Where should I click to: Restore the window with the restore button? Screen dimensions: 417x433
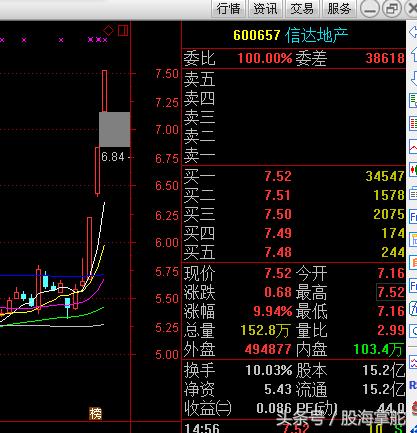pyautogui.click(x=392, y=8)
